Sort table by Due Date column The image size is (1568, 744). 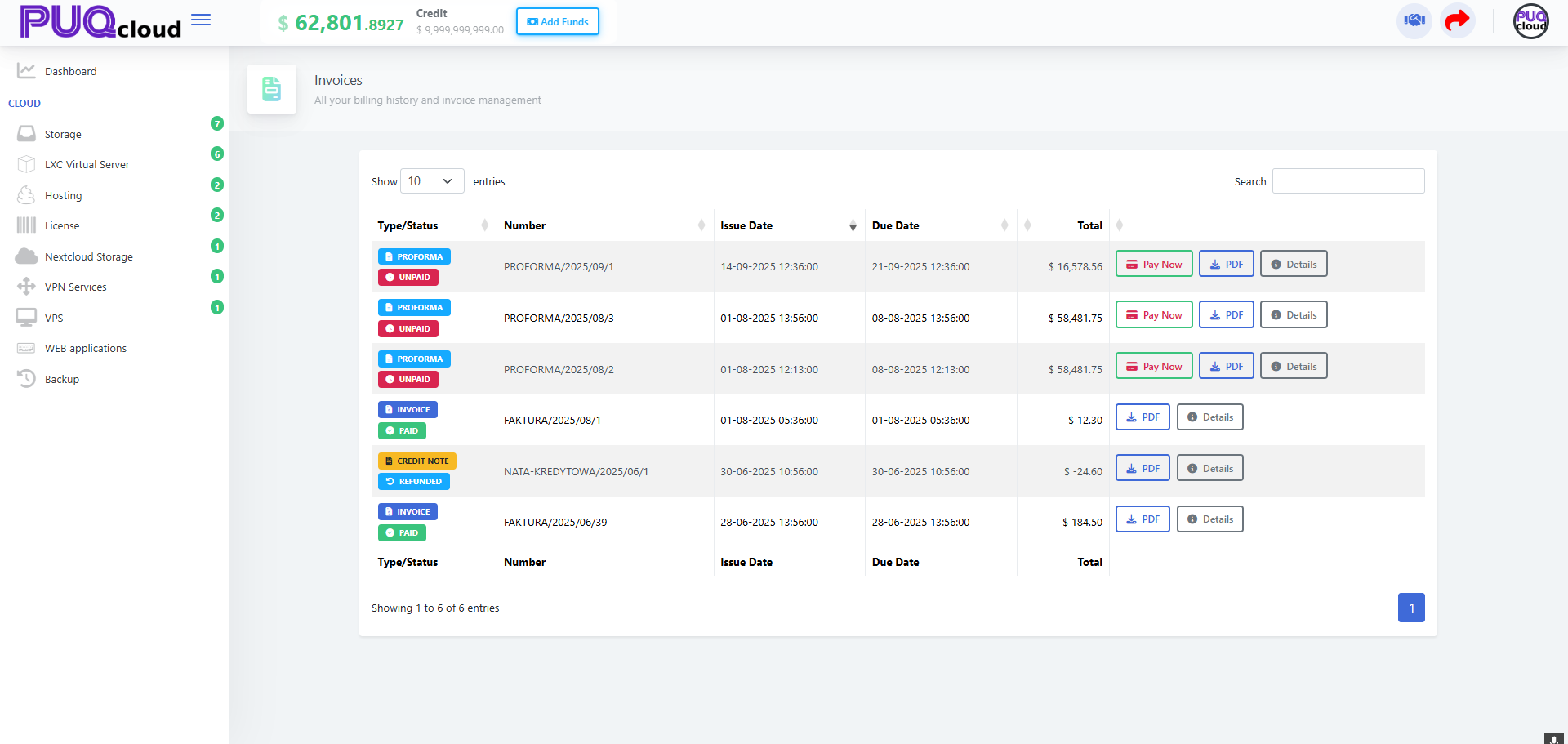click(x=940, y=225)
